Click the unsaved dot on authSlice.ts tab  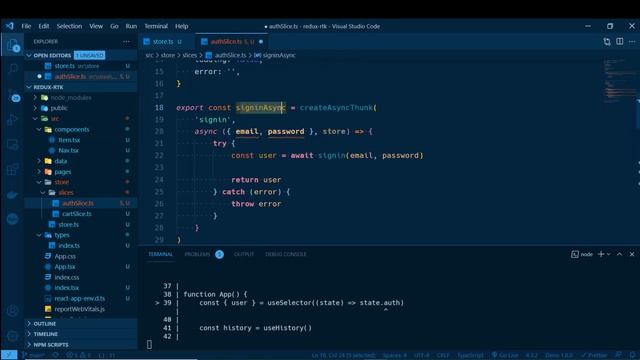261,42
